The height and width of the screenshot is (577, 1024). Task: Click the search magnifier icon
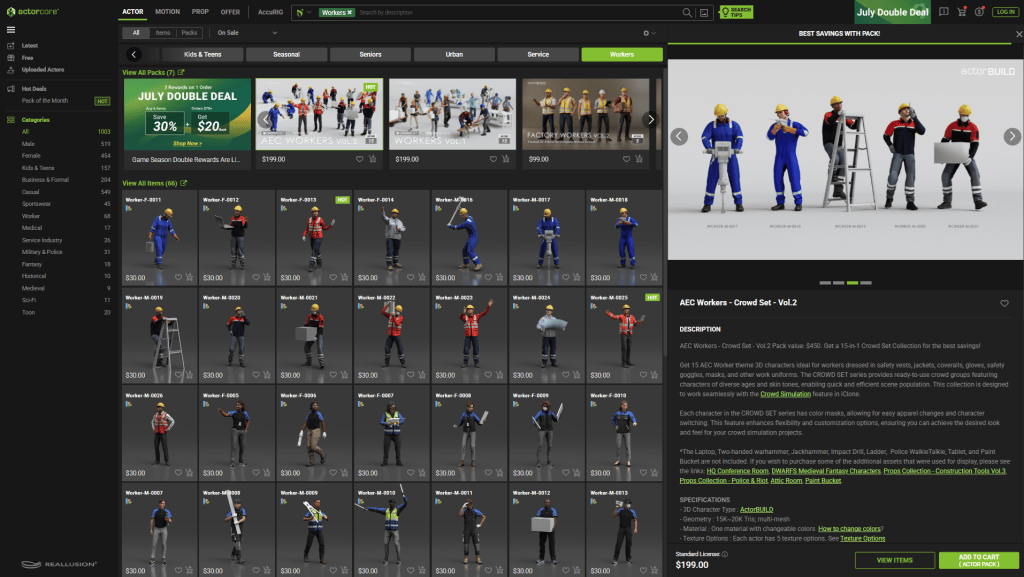pyautogui.click(x=687, y=12)
